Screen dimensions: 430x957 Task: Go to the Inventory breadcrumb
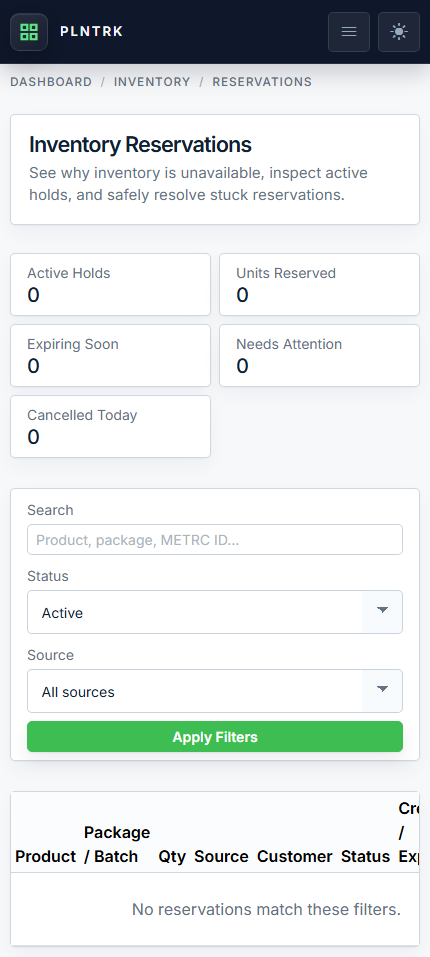(152, 82)
